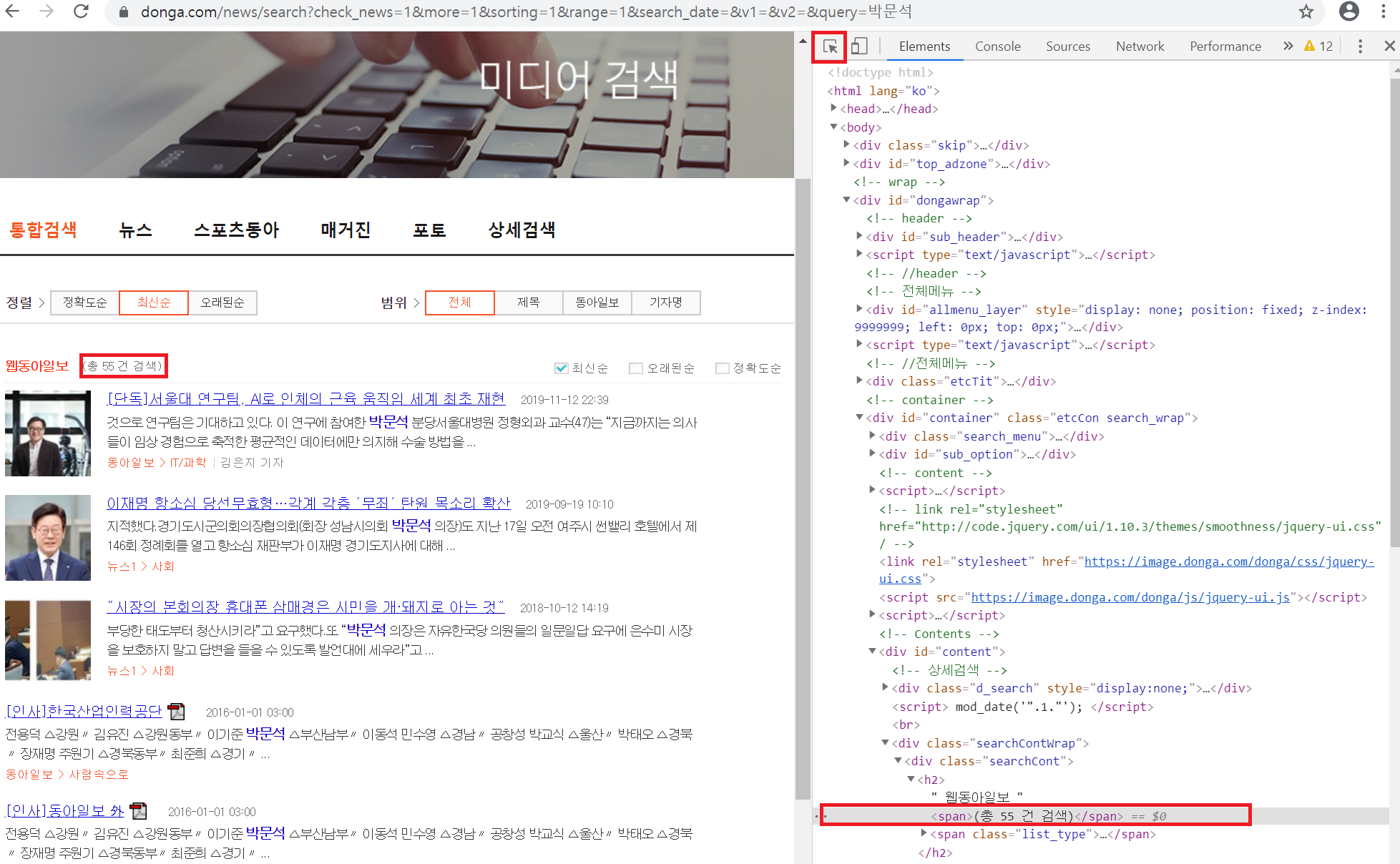The height and width of the screenshot is (864, 1400).
Task: Open DevTools customize three-dot menu
Action: [1360, 46]
